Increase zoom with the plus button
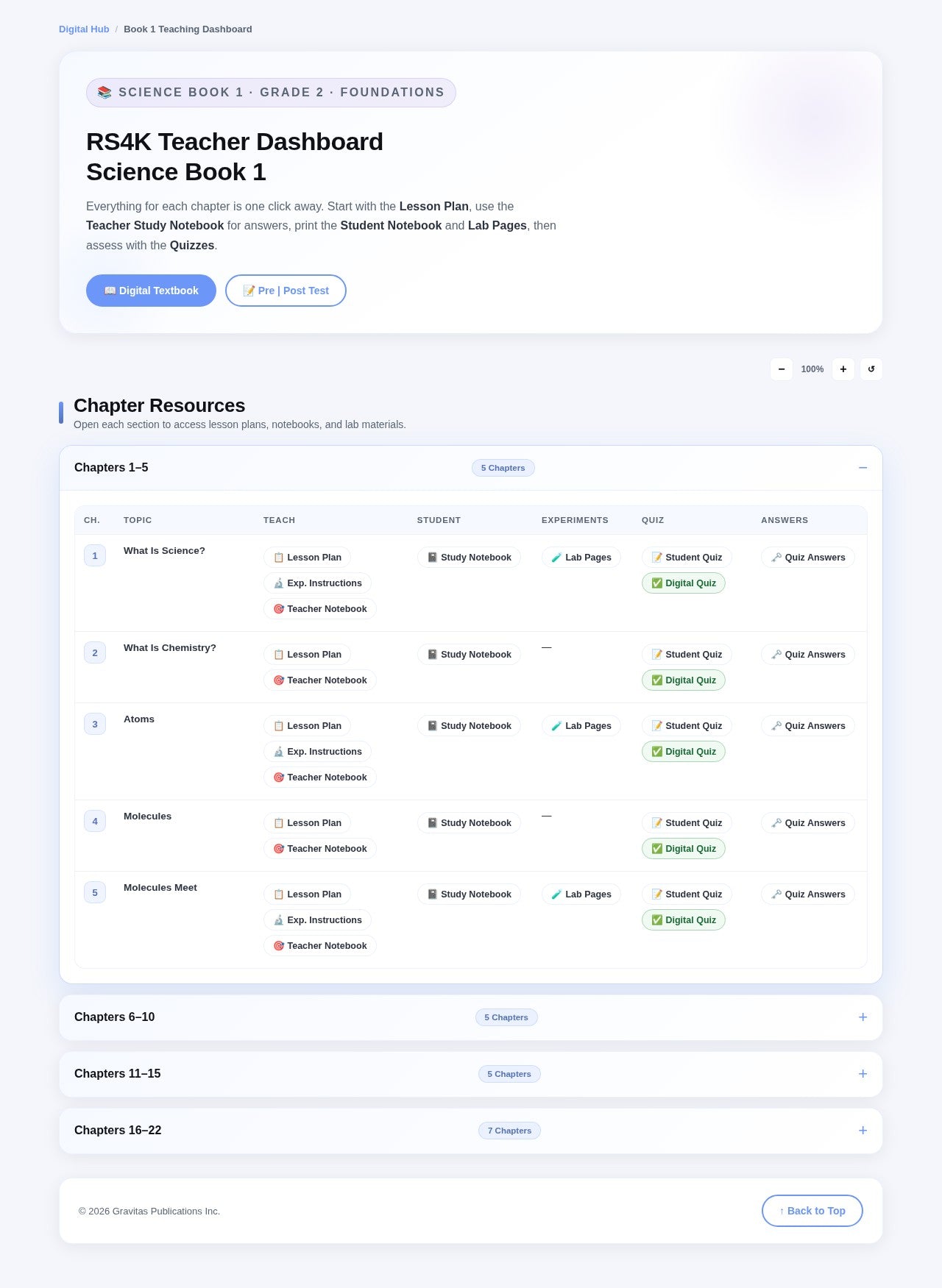This screenshot has width=942, height=1288. [x=843, y=369]
